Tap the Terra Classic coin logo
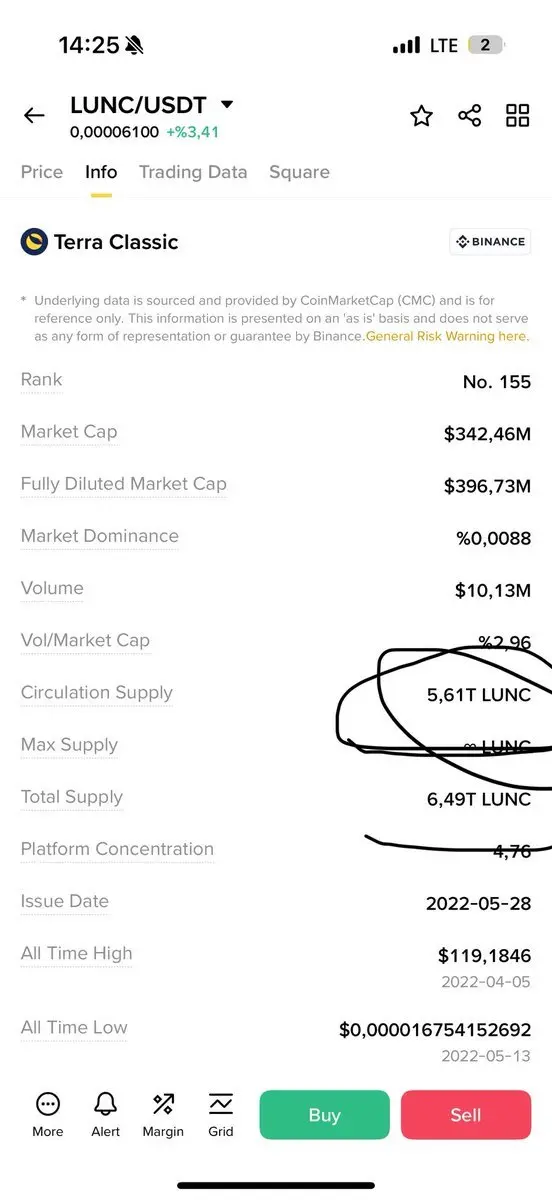The width and height of the screenshot is (552, 1200). [x=34, y=242]
